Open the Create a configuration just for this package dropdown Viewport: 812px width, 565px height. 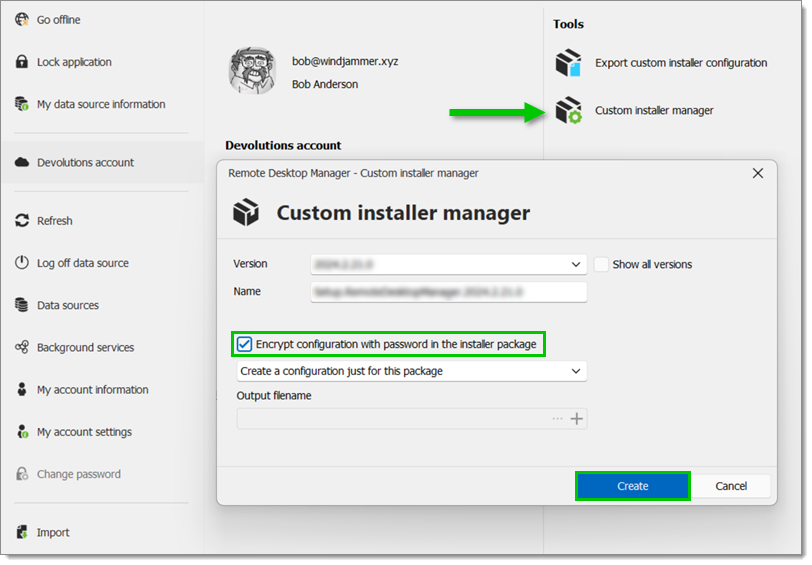[x=412, y=371]
